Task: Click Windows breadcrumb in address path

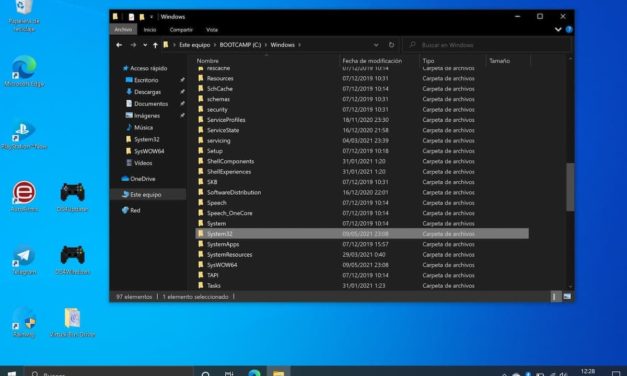Action: [x=282, y=45]
